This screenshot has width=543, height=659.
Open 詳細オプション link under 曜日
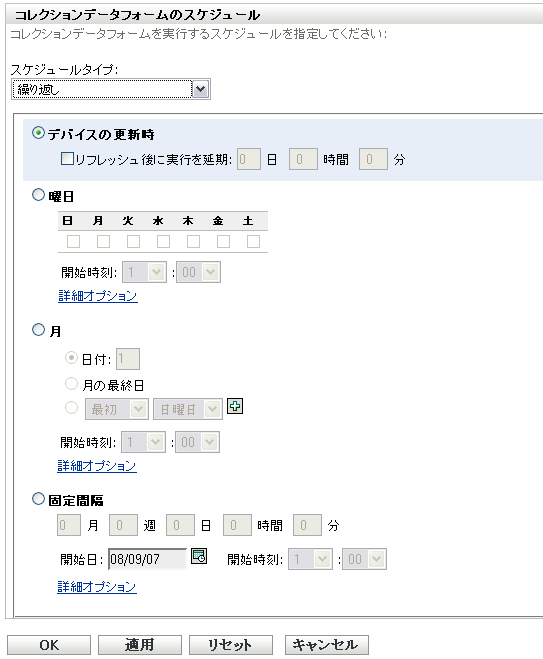point(98,296)
